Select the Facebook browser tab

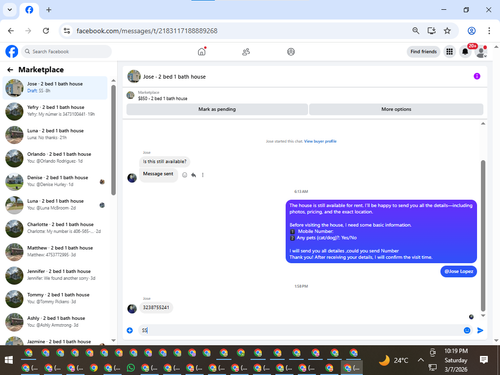pos(29,10)
